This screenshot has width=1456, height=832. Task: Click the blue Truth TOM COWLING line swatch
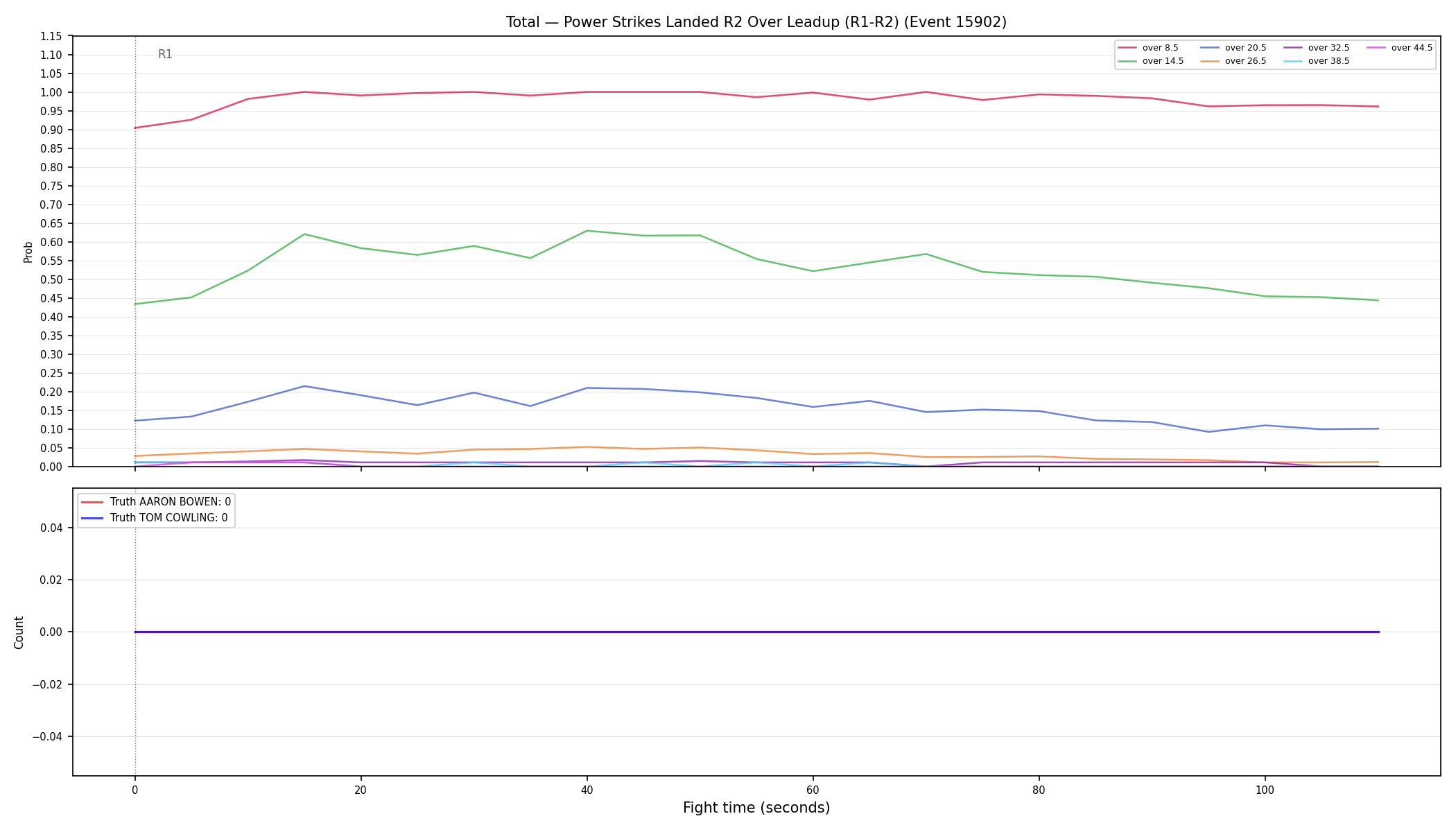[92, 518]
